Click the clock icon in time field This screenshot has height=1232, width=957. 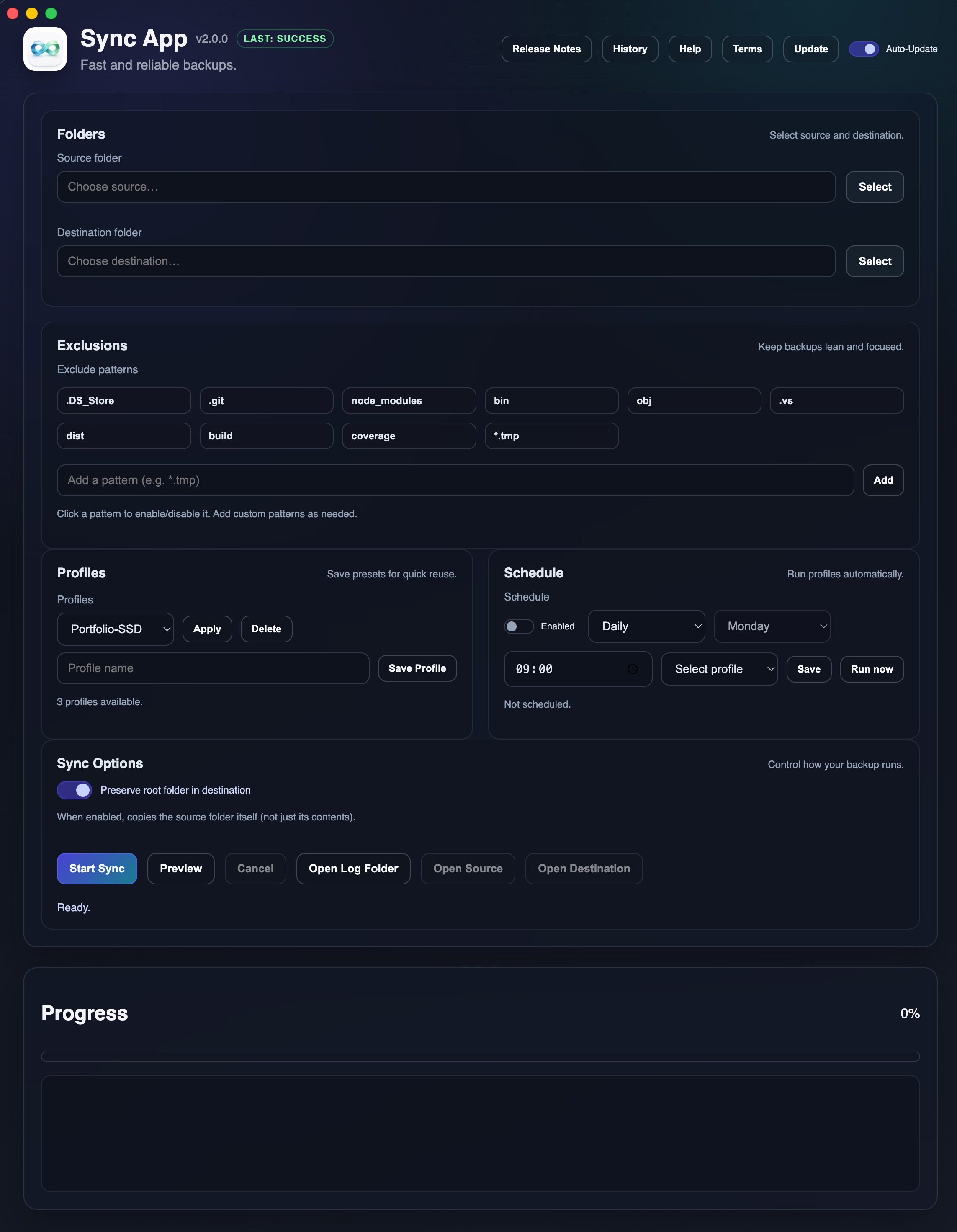coord(633,669)
